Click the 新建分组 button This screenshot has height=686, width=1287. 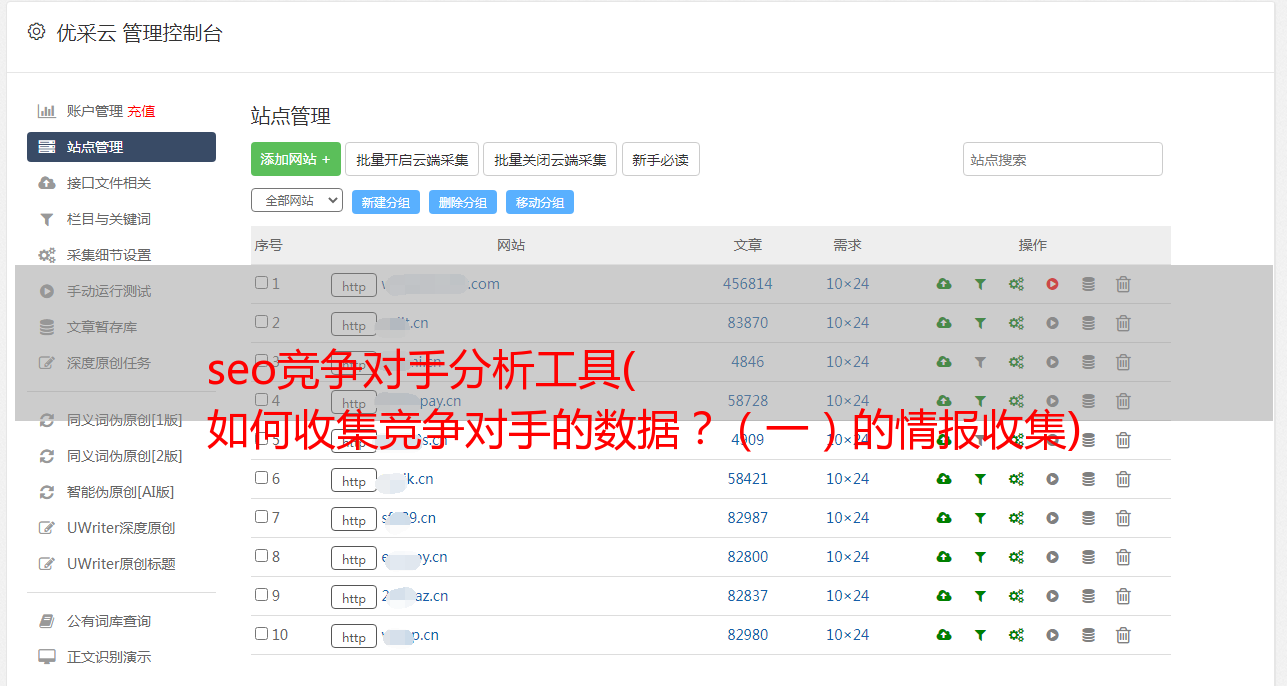[x=386, y=202]
